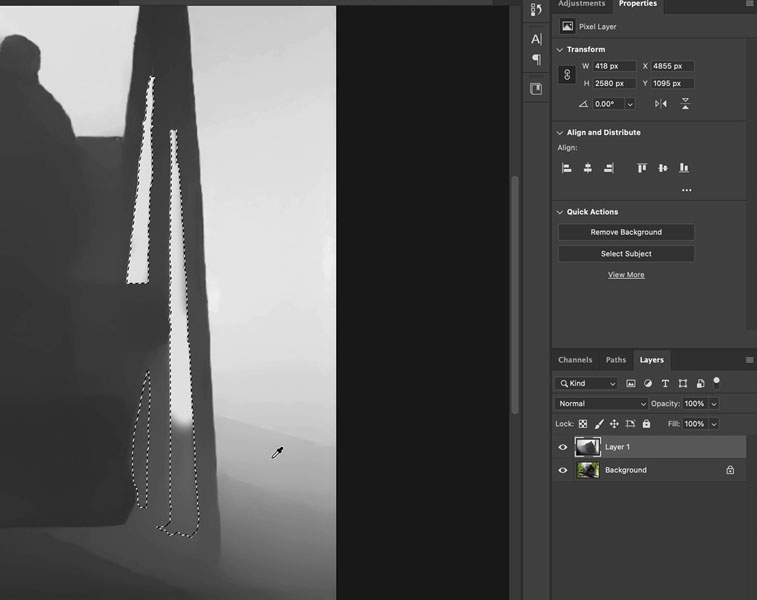Screen dimensions: 757x600
Task: Lock image pixels with brush icon
Action: pos(599,424)
